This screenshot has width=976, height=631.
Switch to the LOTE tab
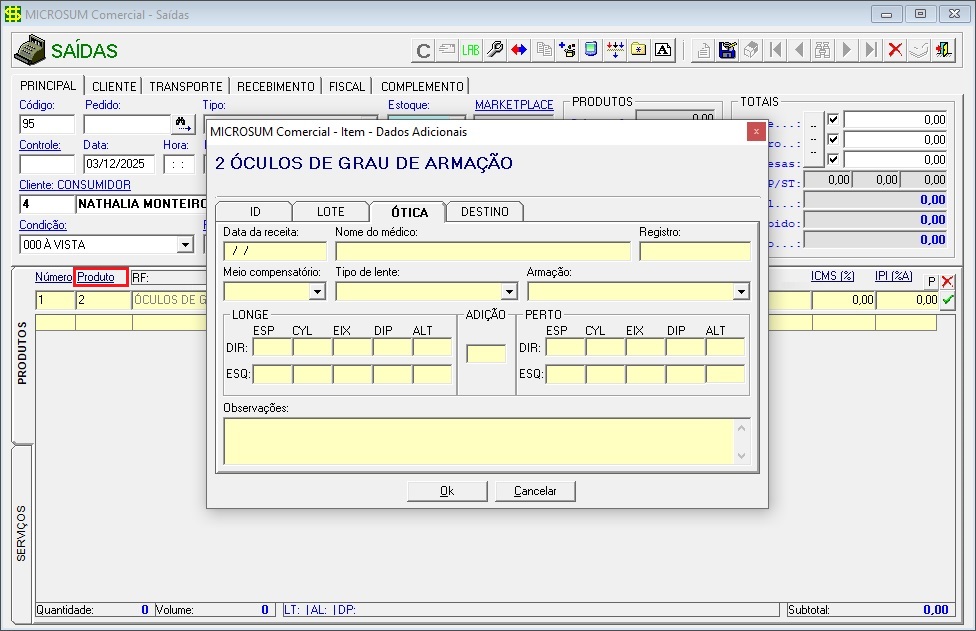click(x=330, y=212)
